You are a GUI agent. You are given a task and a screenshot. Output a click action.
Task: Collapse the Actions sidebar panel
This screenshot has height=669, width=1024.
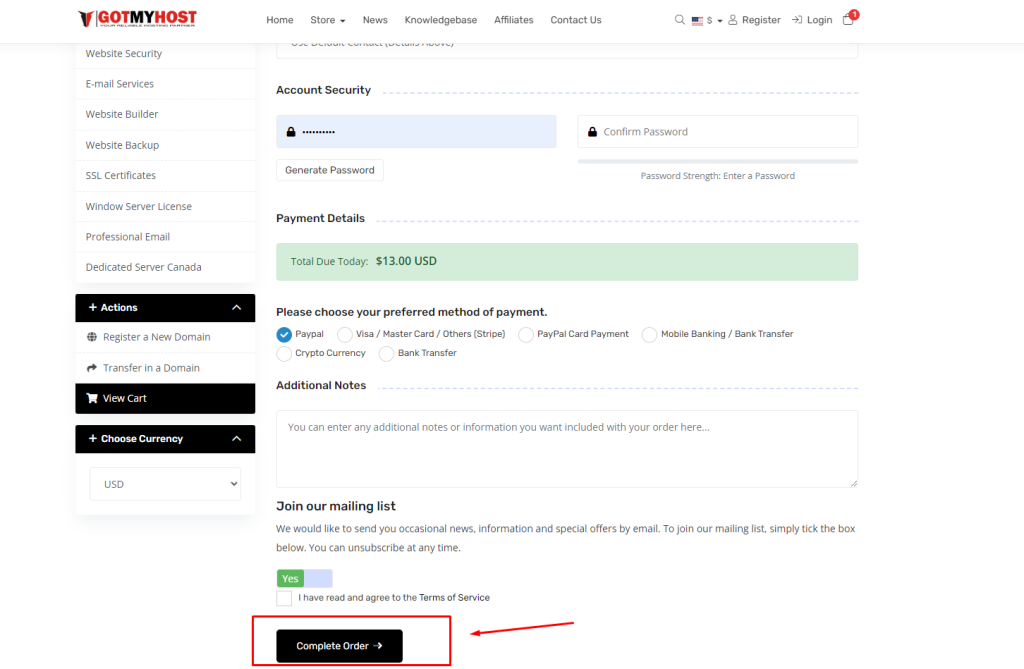pos(236,308)
